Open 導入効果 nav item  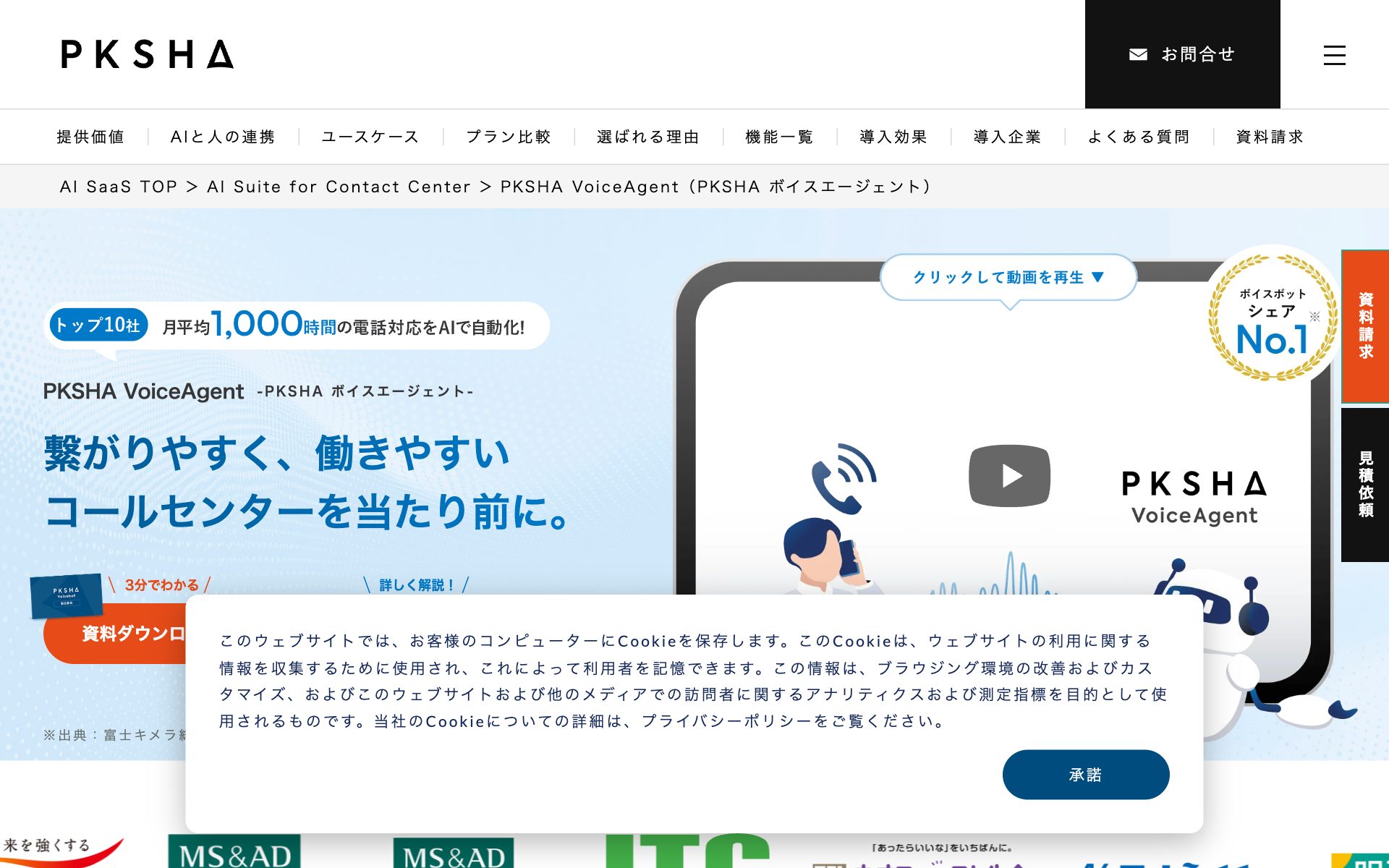click(893, 137)
